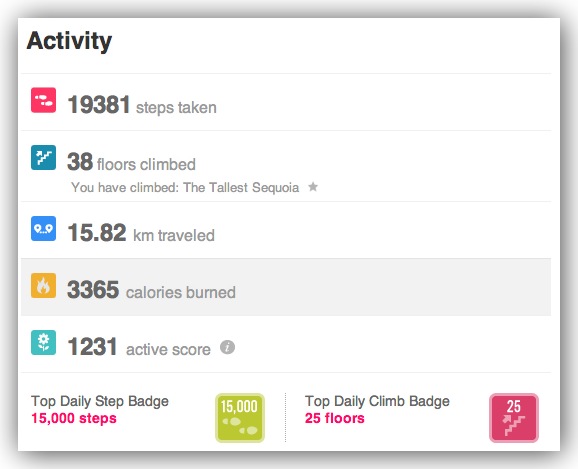Click the Top Daily Step Badge label

click(x=100, y=401)
